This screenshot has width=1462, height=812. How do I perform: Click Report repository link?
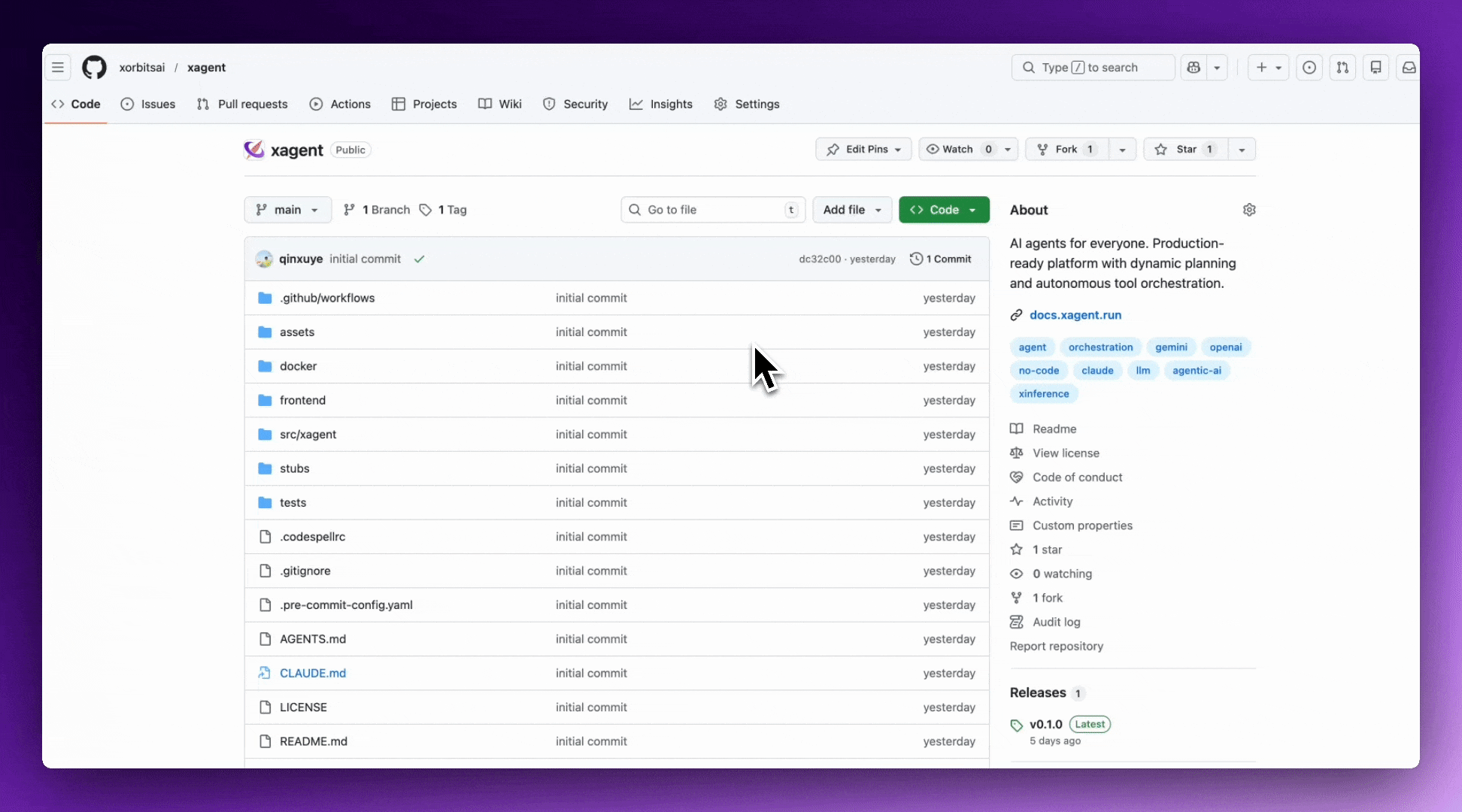1057,647
